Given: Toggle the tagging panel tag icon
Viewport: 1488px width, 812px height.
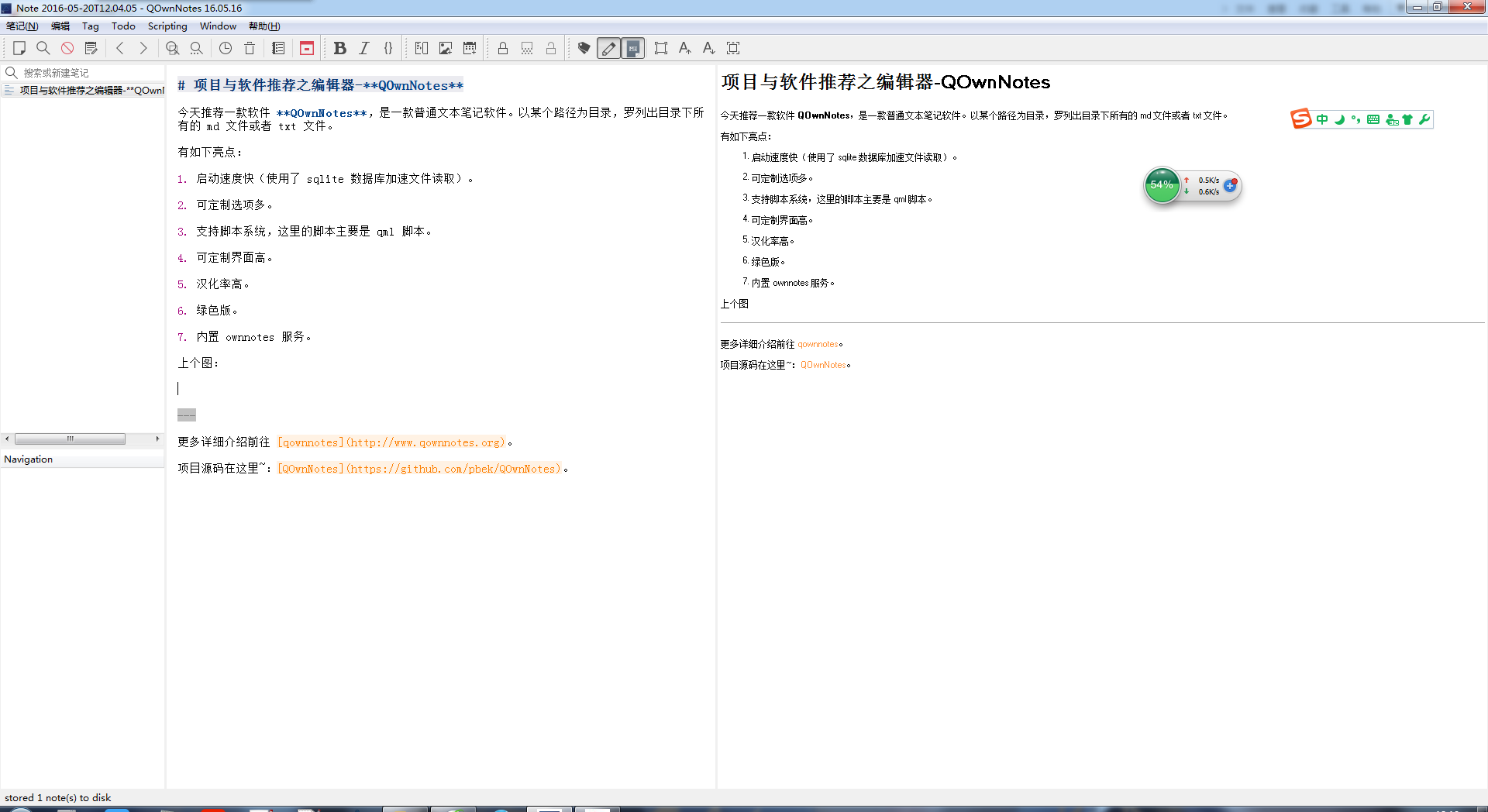Looking at the screenshot, I should click(x=584, y=48).
